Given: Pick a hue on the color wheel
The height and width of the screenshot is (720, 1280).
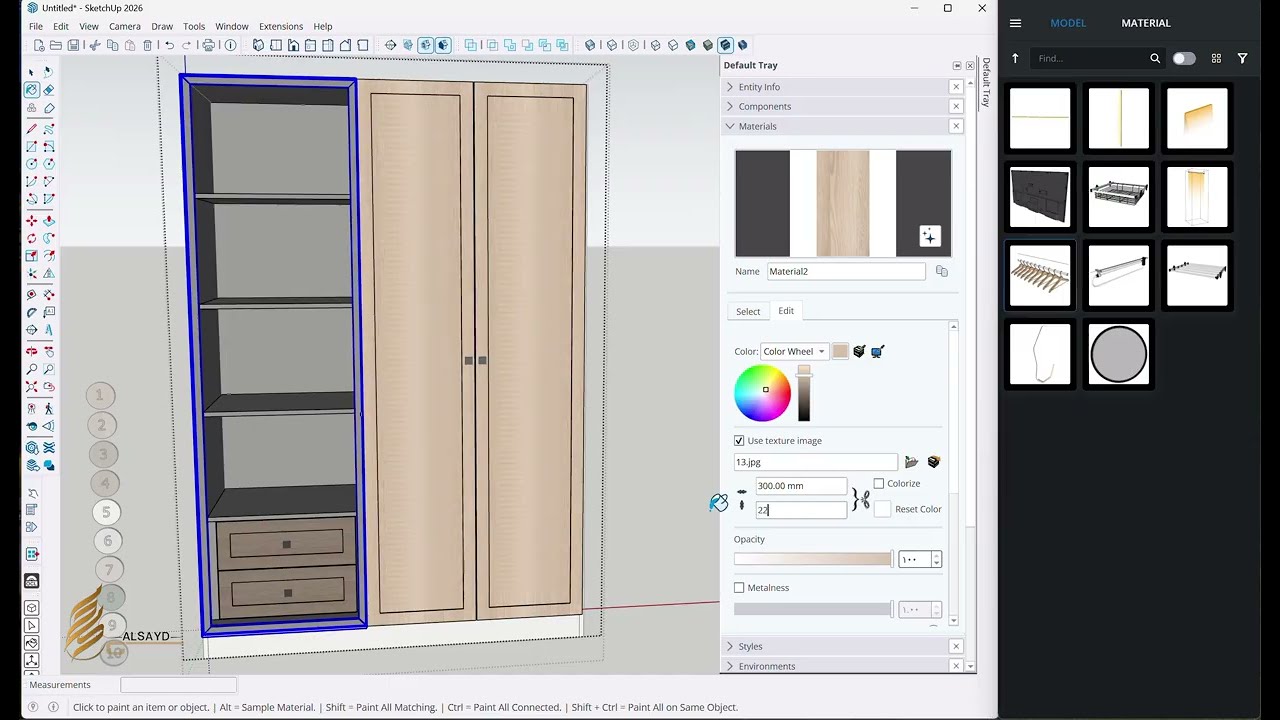Looking at the screenshot, I should tap(762, 393).
